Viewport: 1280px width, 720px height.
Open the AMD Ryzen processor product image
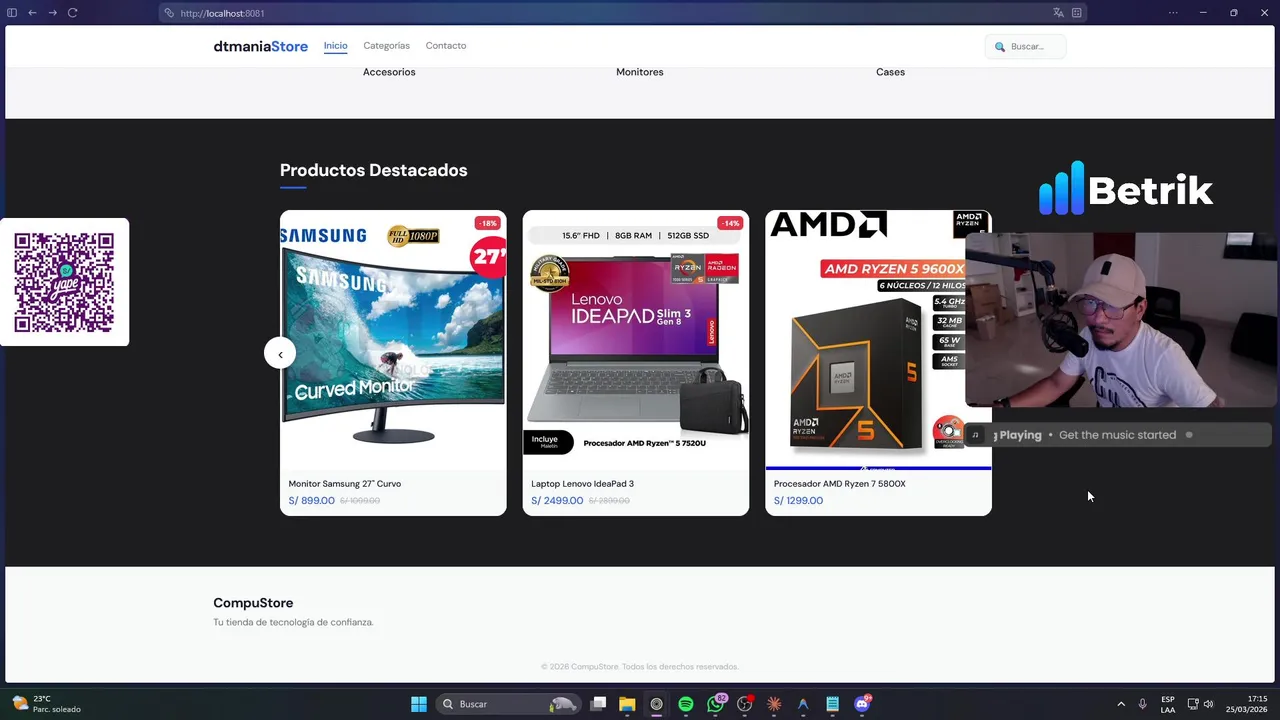[878, 340]
